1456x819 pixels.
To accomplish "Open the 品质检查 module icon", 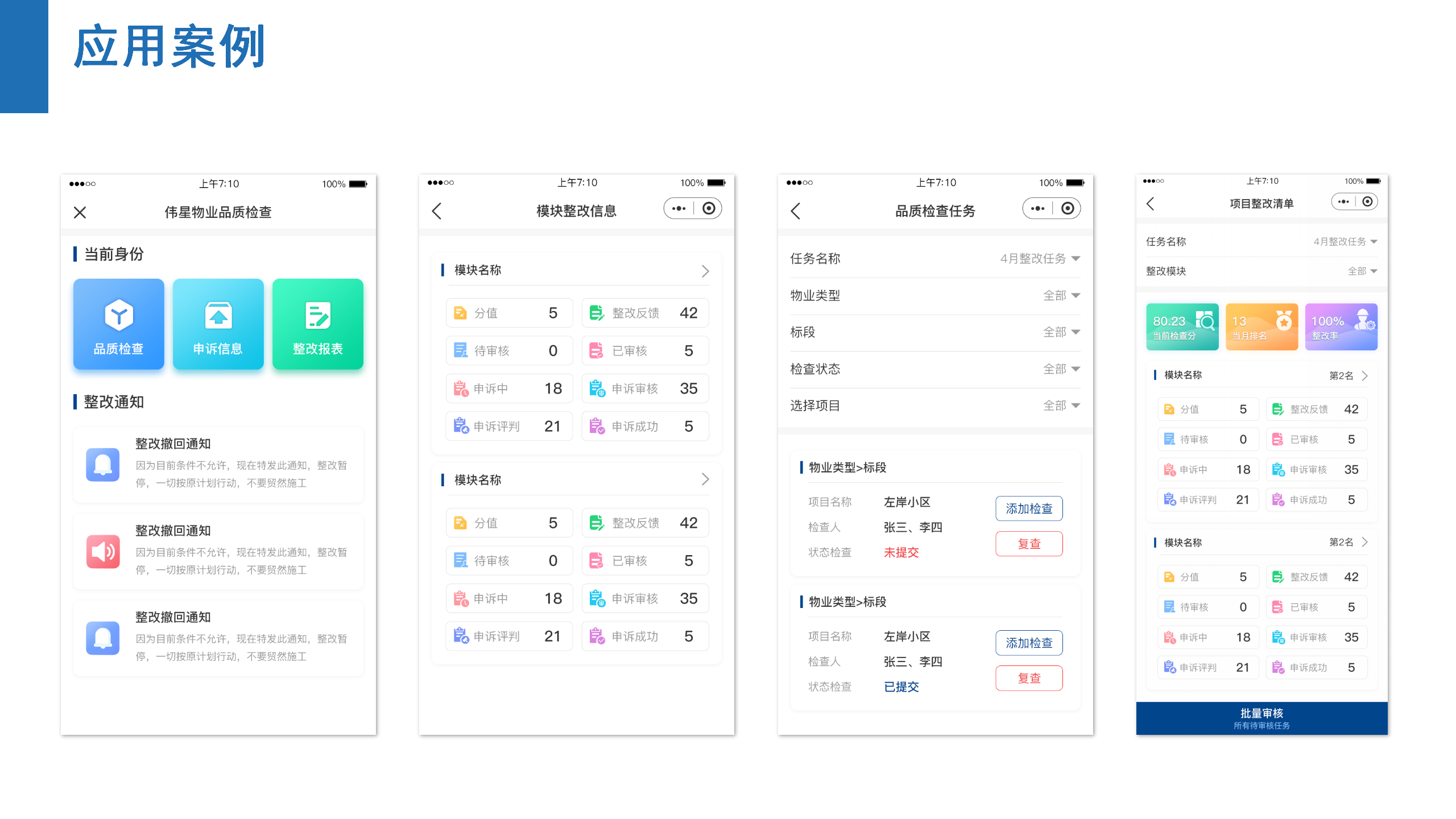I will [x=118, y=324].
